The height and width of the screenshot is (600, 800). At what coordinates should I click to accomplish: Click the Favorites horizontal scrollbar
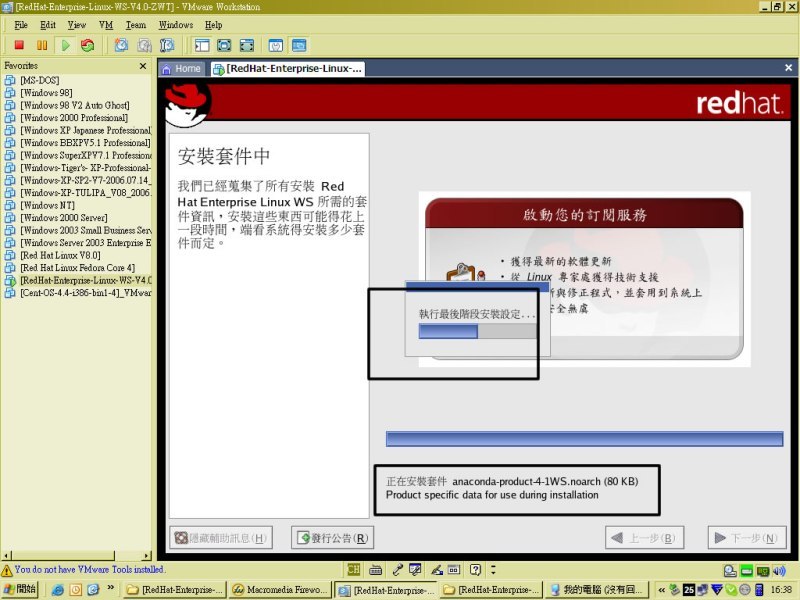tap(77, 556)
